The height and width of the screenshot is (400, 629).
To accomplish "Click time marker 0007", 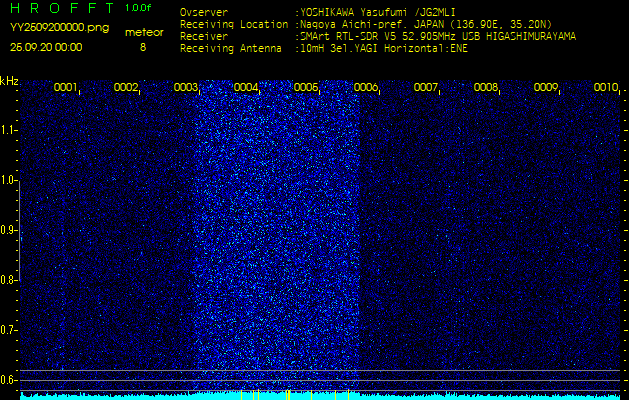I will click(x=426, y=87).
